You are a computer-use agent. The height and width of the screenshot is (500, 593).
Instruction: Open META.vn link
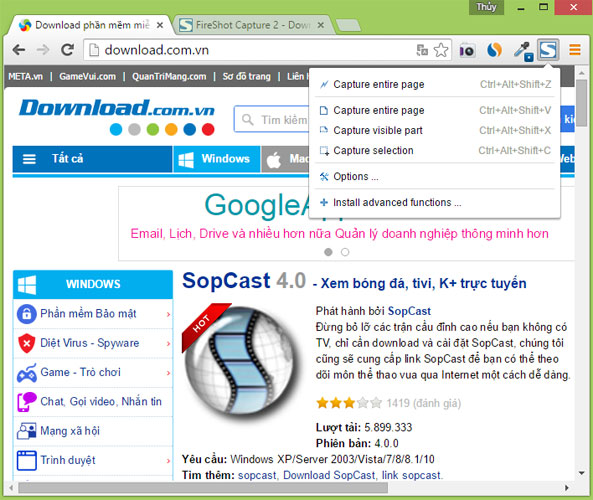25,76
